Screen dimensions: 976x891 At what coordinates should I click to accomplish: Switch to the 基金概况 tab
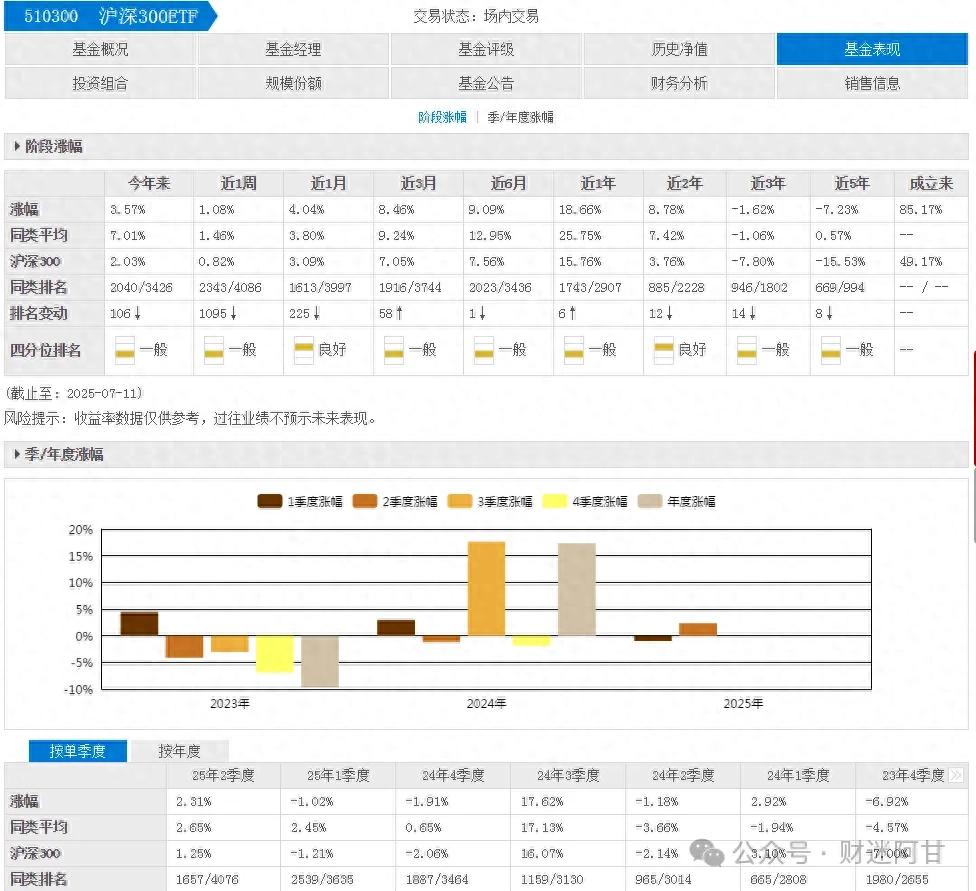(x=98, y=47)
